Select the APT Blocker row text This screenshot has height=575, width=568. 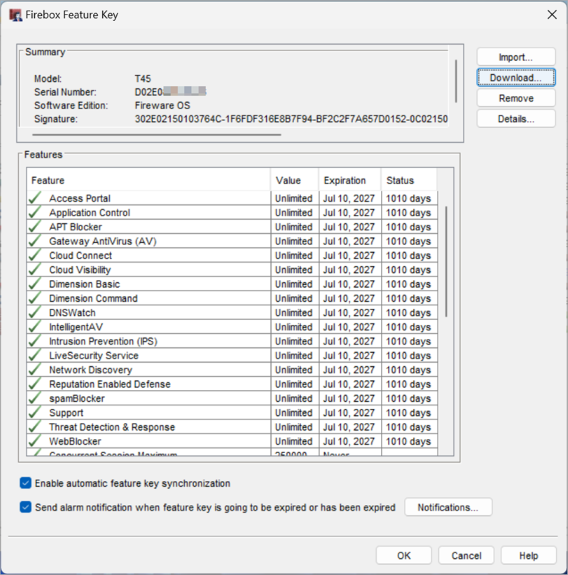click(x=75, y=227)
